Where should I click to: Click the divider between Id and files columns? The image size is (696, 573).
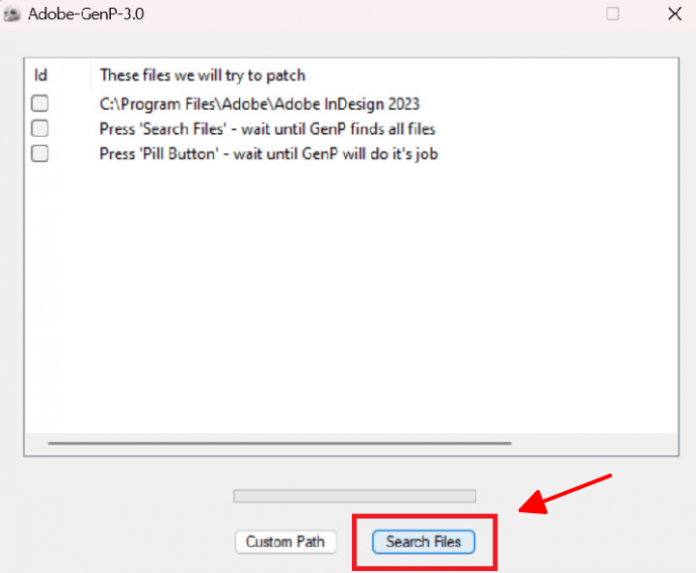[x=91, y=75]
